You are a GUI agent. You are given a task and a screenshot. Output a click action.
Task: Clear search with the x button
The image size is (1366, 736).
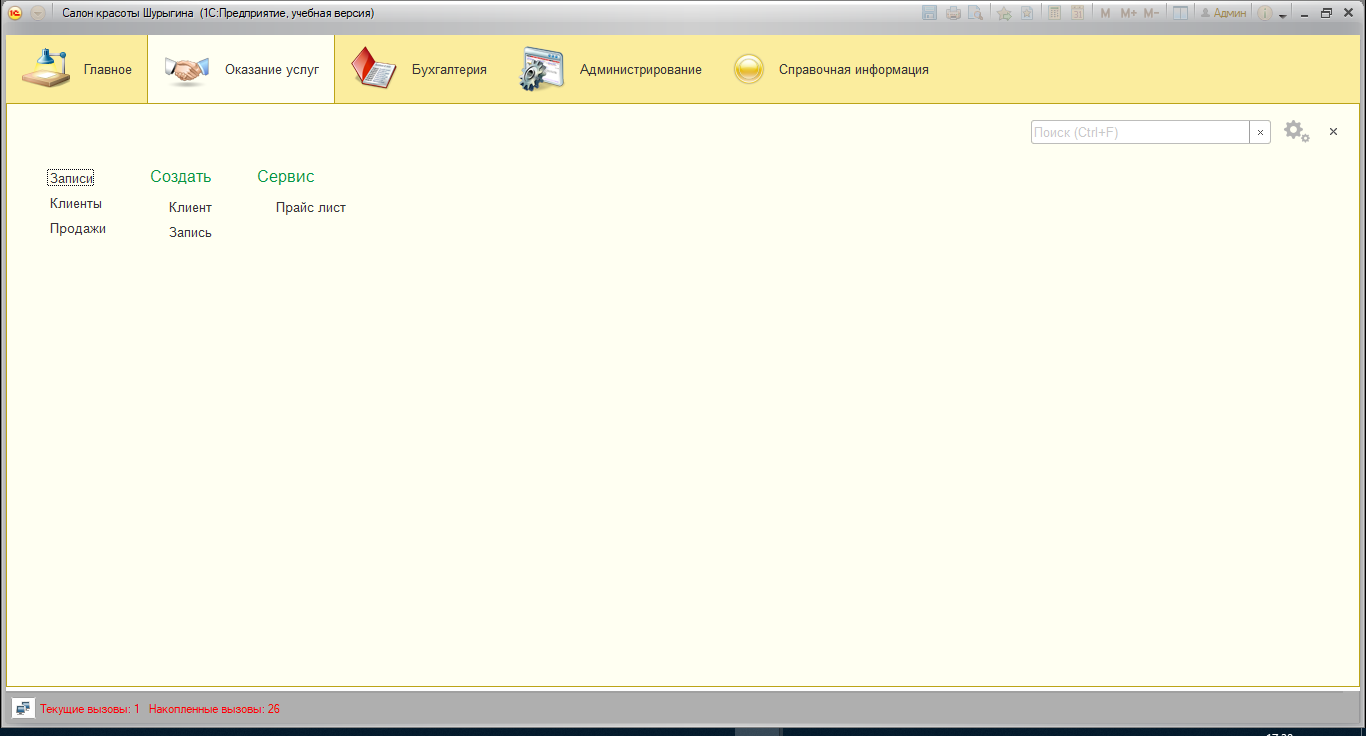[x=1260, y=132]
